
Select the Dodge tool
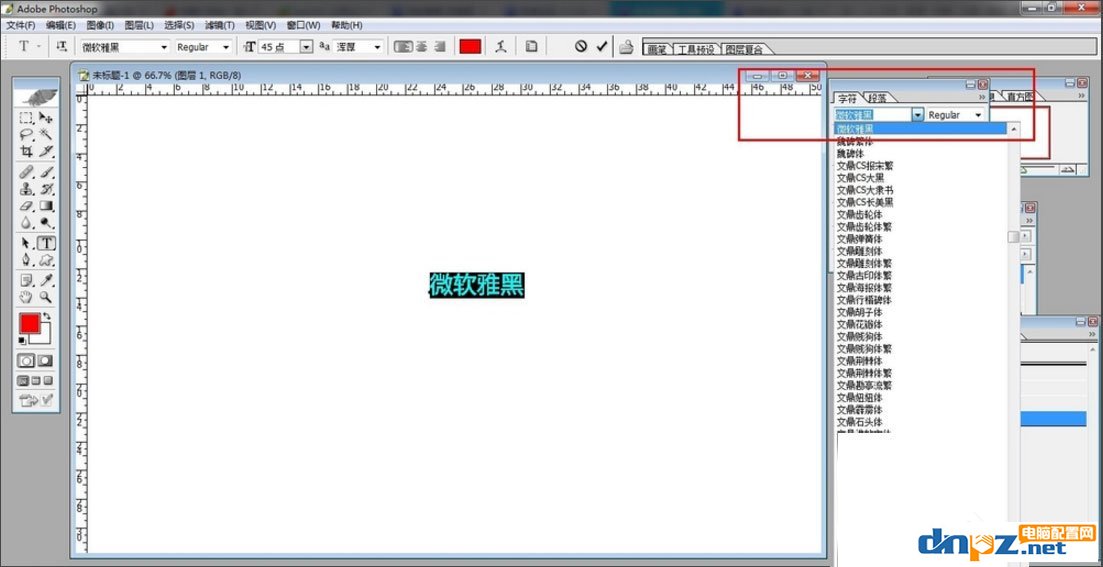point(46,222)
